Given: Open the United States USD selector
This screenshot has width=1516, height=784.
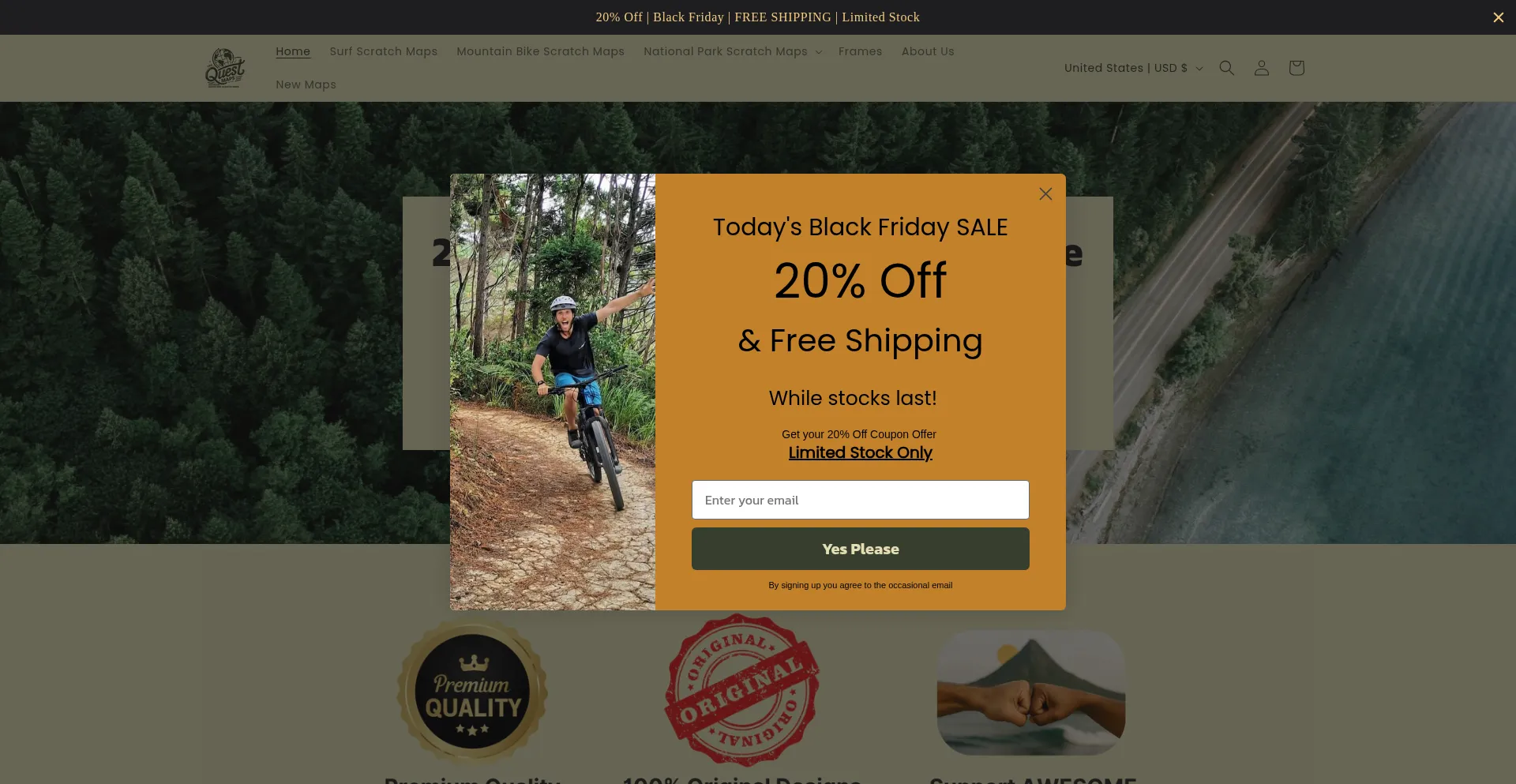Looking at the screenshot, I should click(1134, 68).
